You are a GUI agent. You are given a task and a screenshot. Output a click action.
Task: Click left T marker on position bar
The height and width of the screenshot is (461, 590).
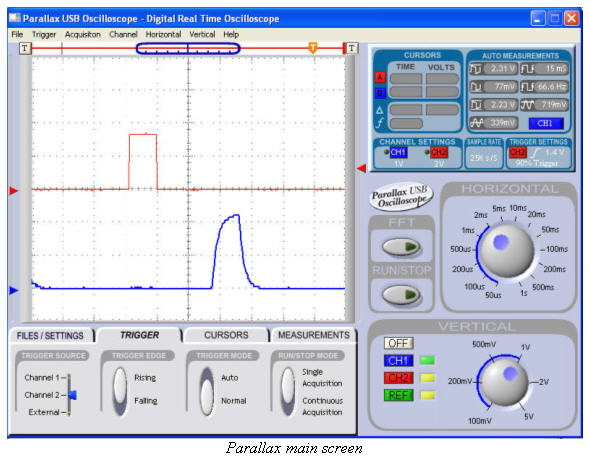tap(25, 48)
